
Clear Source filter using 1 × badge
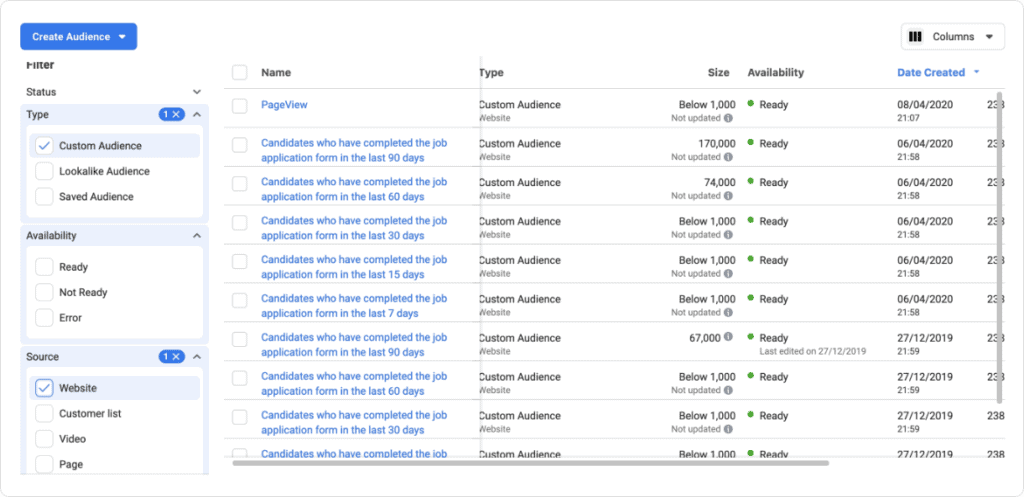click(x=171, y=357)
